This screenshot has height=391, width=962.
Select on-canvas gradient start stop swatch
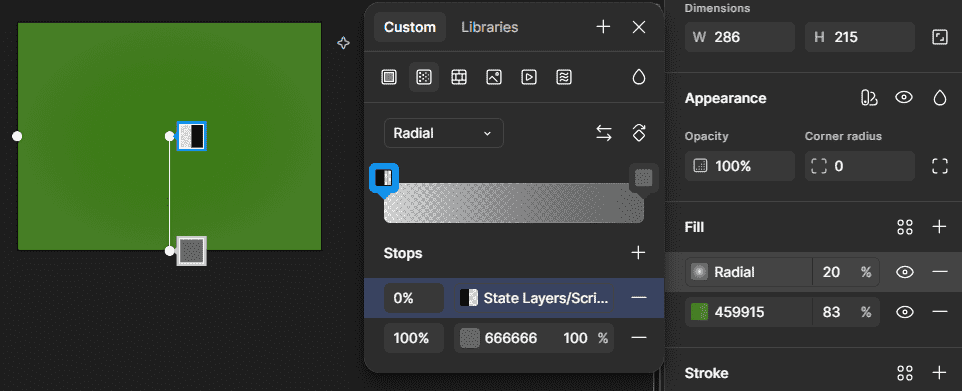192,136
